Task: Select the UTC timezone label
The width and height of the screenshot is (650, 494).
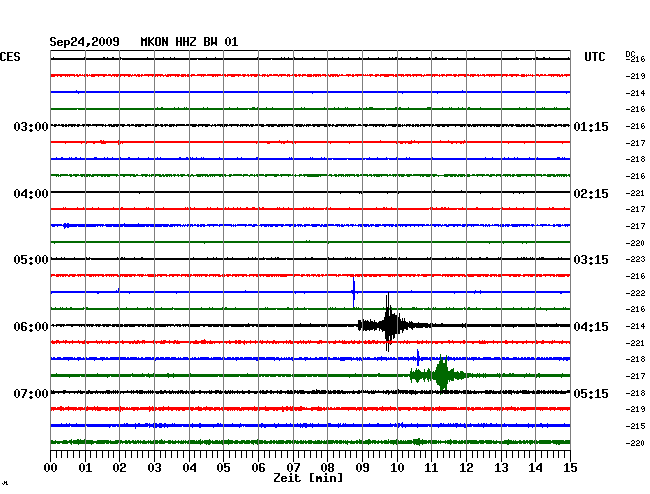Action: [594, 57]
